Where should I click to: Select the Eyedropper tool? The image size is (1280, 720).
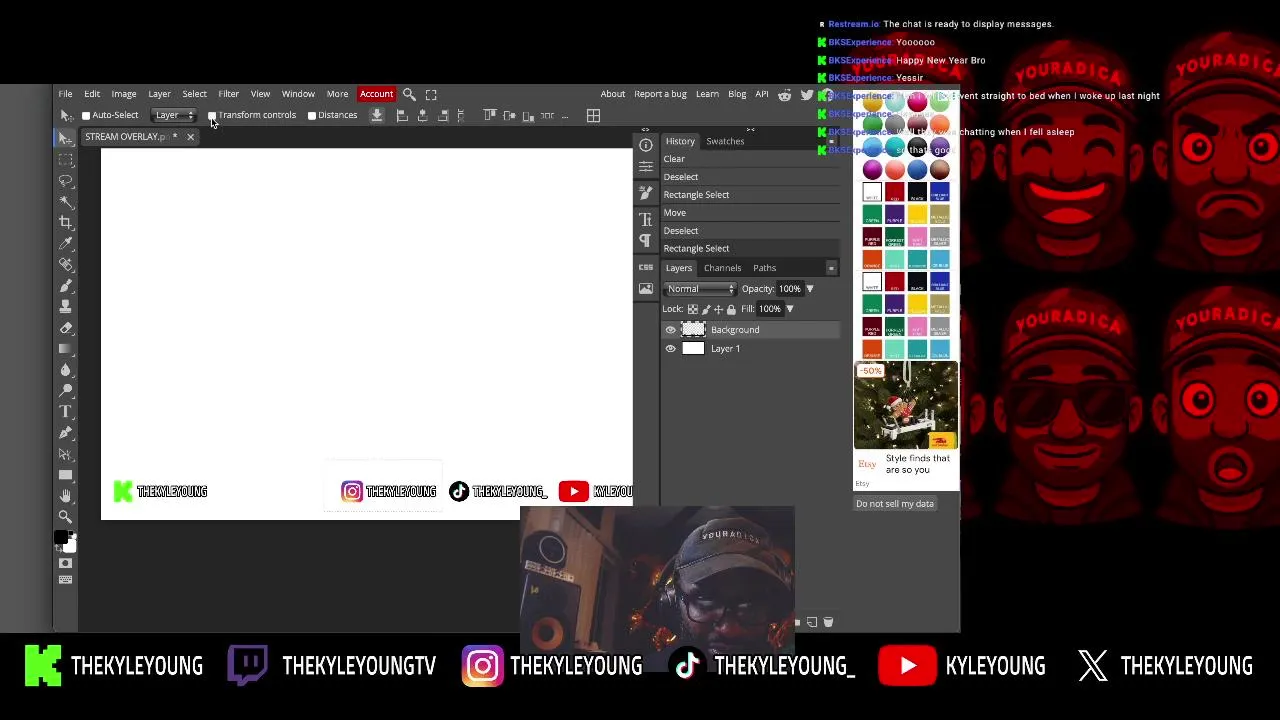[x=66, y=243]
